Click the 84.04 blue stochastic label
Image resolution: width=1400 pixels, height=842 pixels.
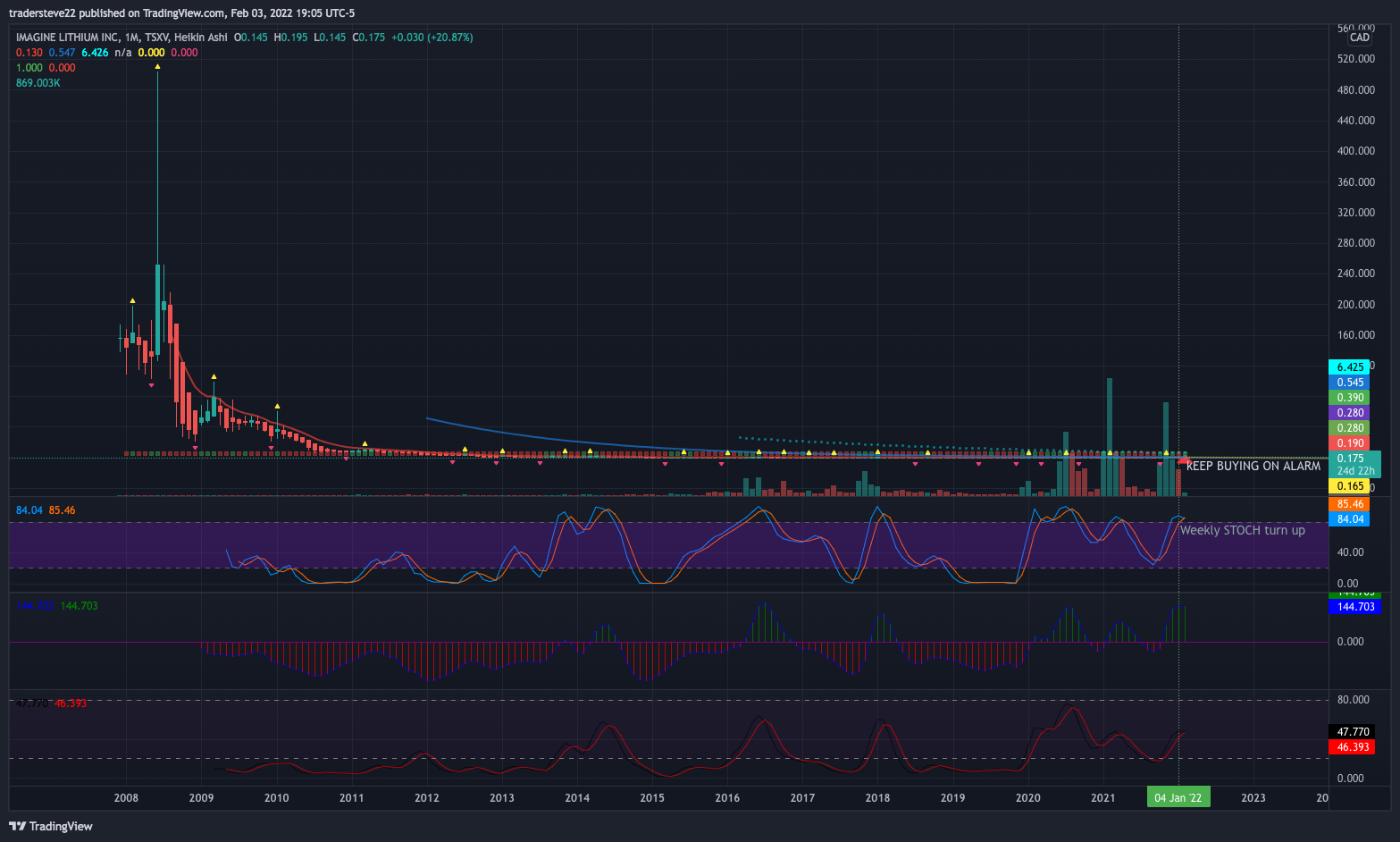(x=1349, y=518)
